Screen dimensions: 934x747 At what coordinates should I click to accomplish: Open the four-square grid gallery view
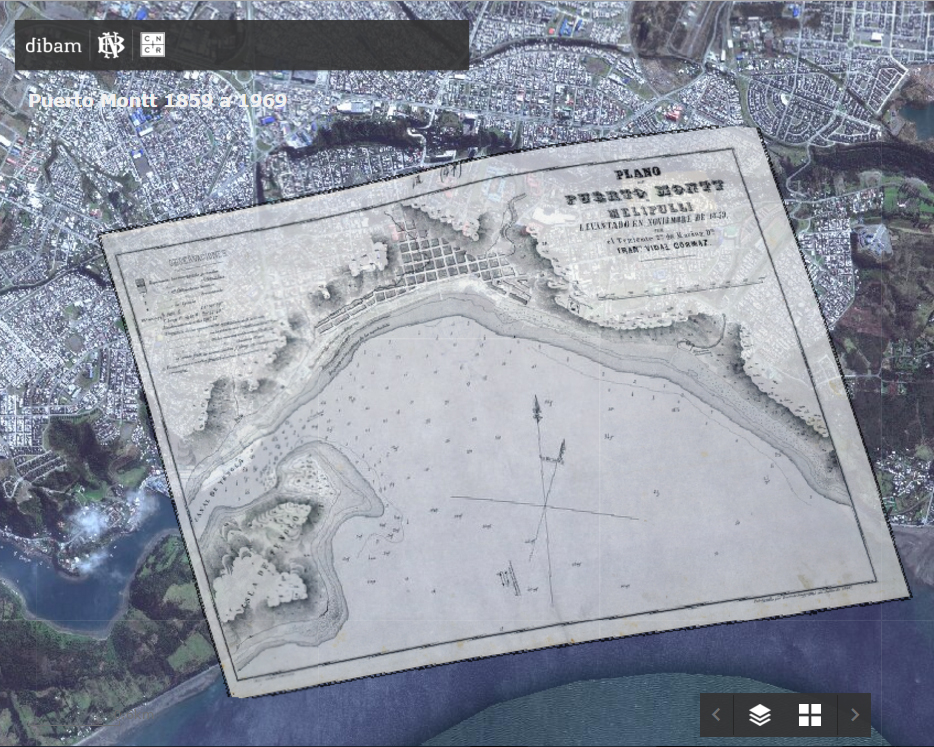(x=810, y=715)
